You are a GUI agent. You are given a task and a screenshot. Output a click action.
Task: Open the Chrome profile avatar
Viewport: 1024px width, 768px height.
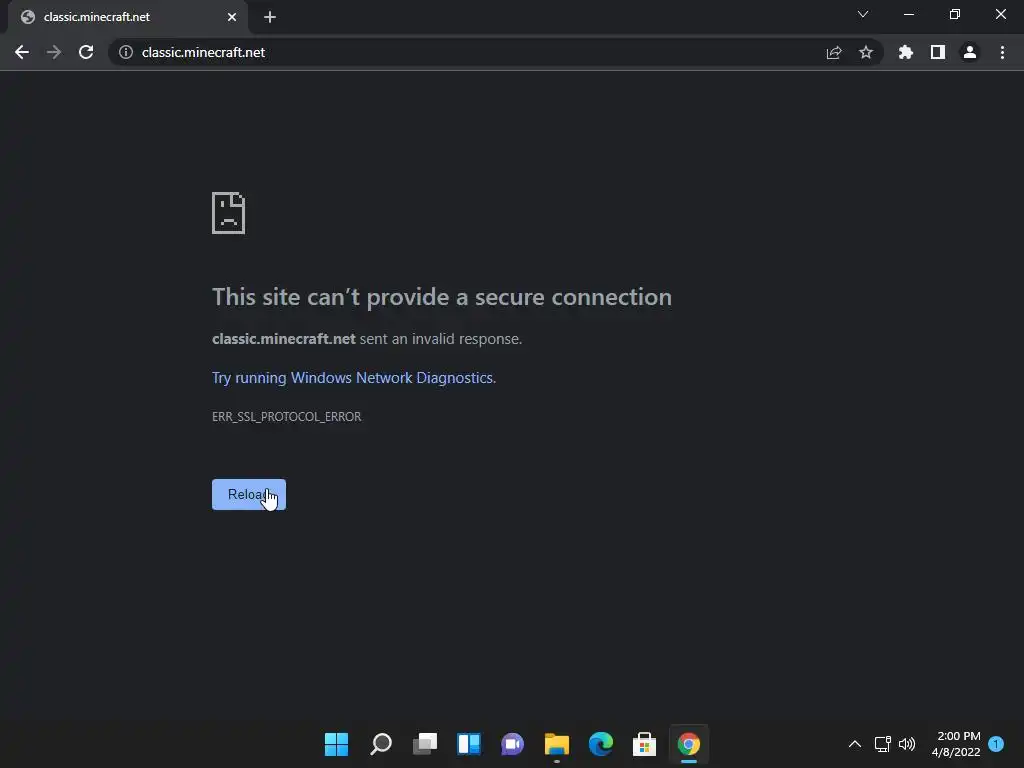pyautogui.click(x=970, y=52)
